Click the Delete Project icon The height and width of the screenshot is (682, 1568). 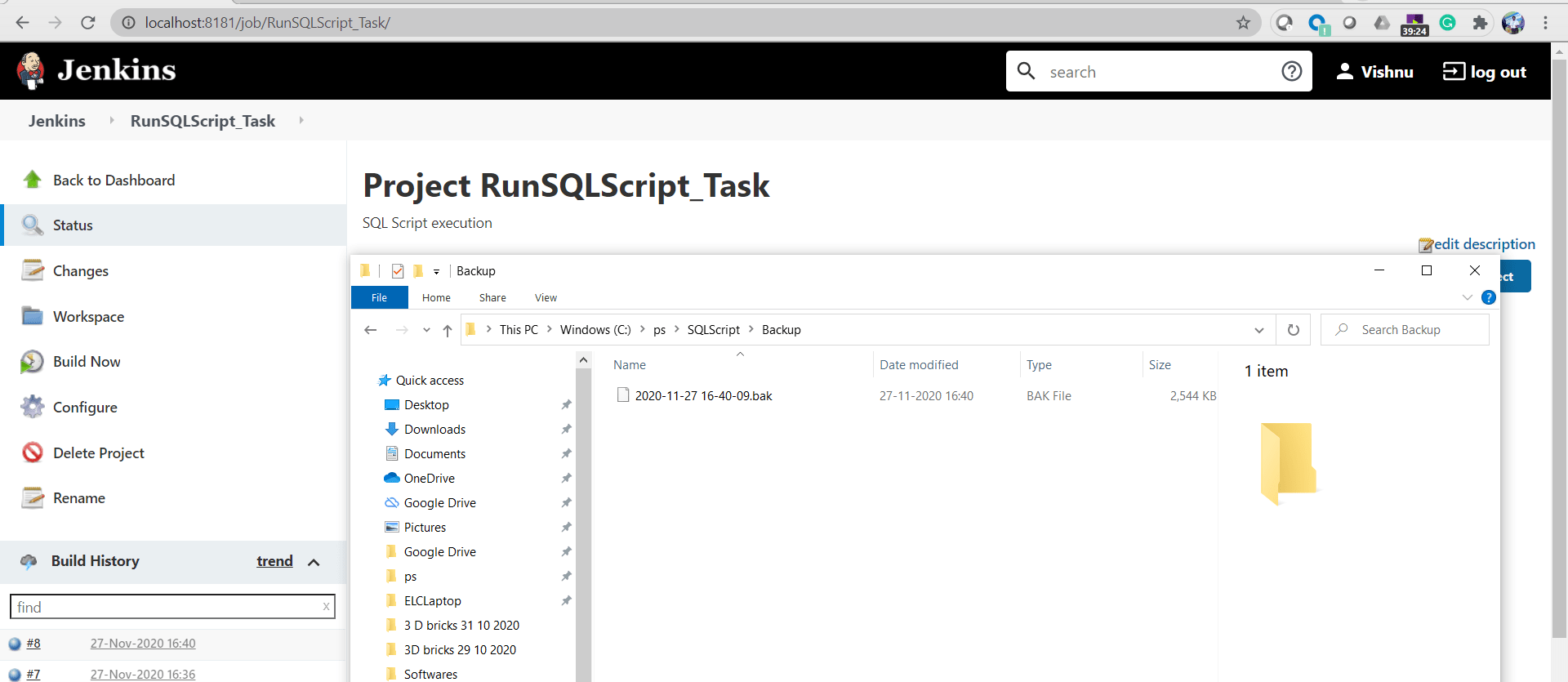tap(32, 452)
